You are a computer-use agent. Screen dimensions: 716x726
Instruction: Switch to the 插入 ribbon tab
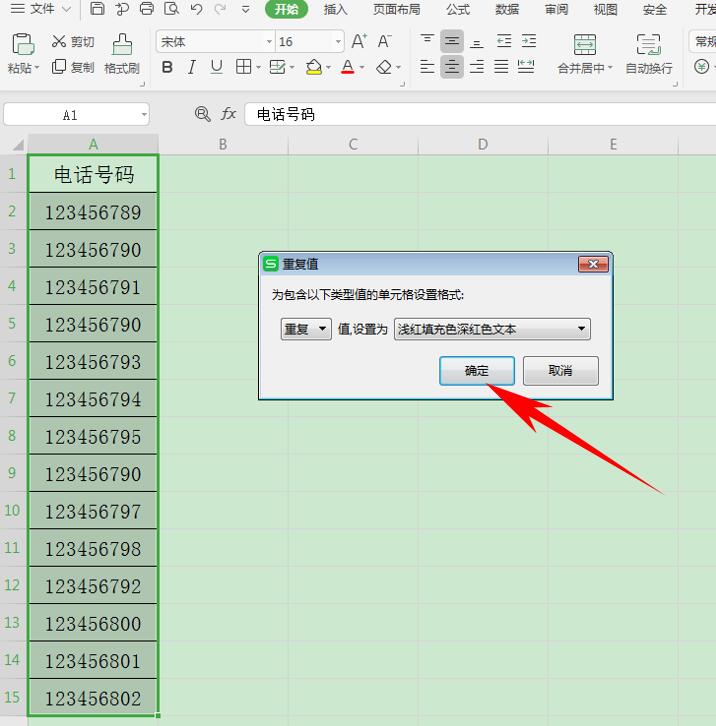[335, 9]
